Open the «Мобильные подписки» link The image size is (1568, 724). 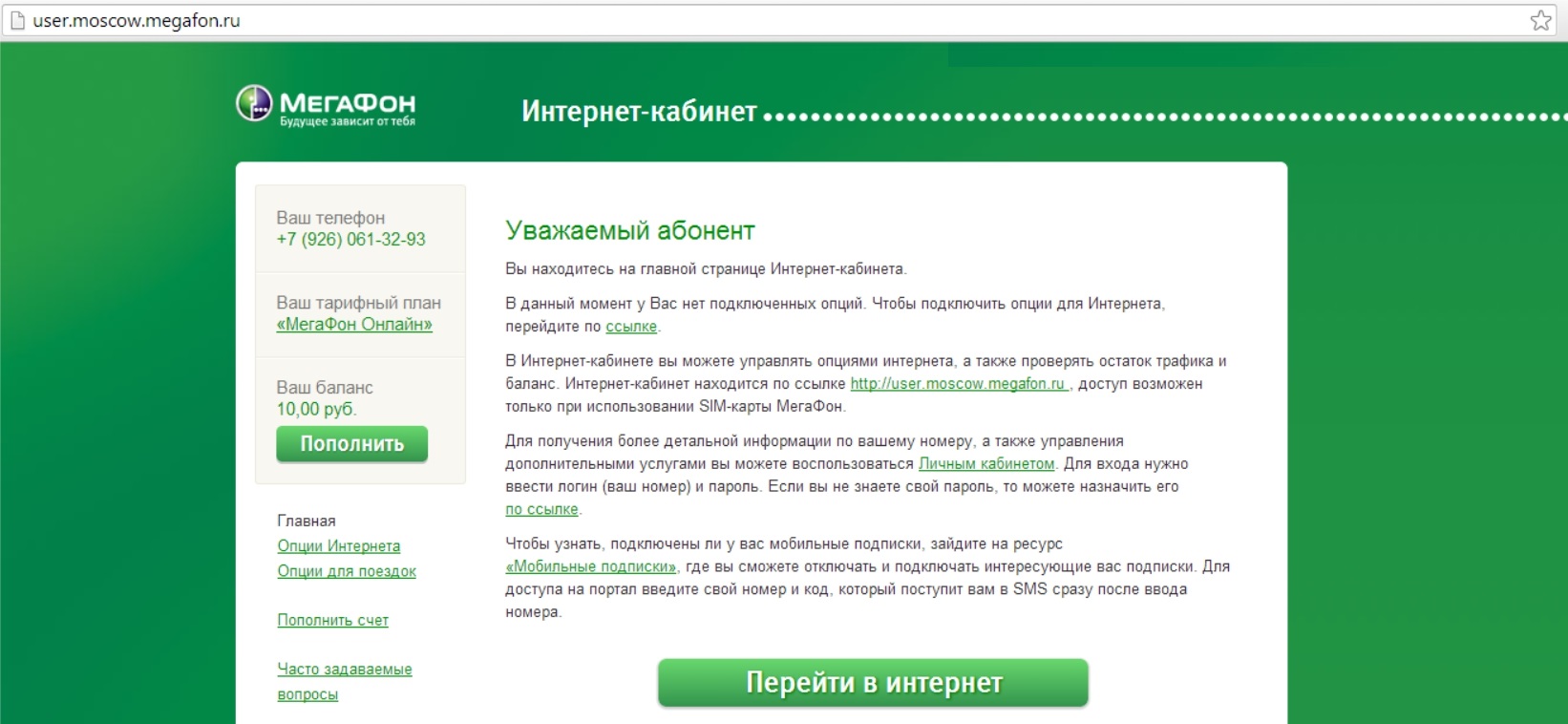(591, 566)
